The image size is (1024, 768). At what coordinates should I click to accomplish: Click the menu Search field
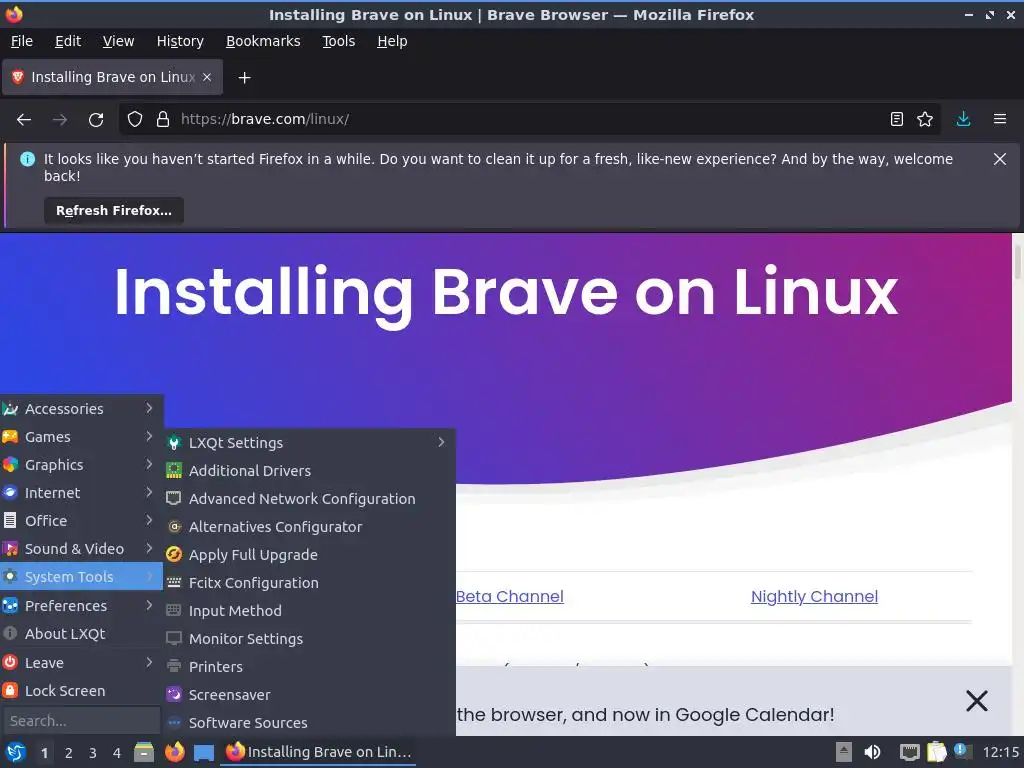(x=82, y=721)
